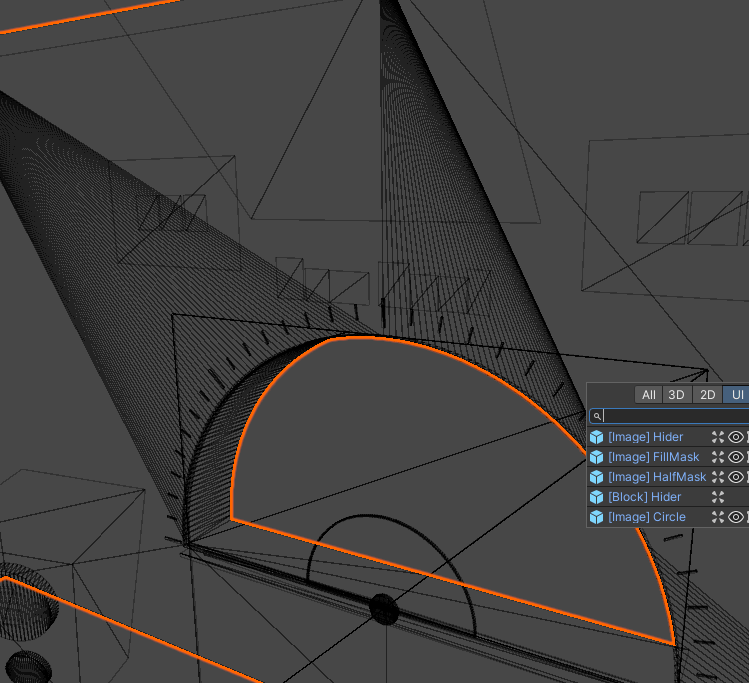Select the 2D filter tab

[x=707, y=395]
